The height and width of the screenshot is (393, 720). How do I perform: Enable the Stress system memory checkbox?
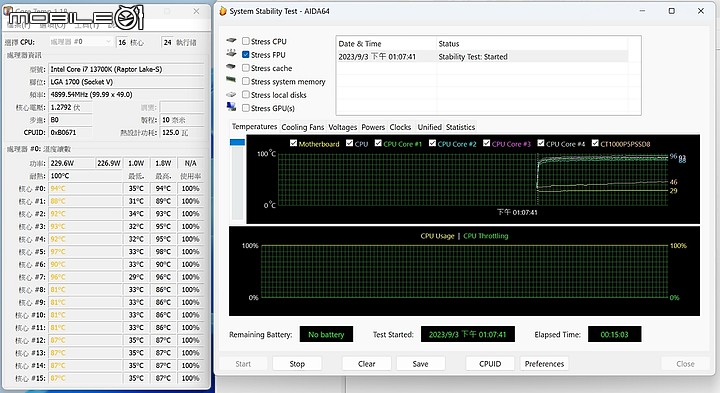click(246, 81)
